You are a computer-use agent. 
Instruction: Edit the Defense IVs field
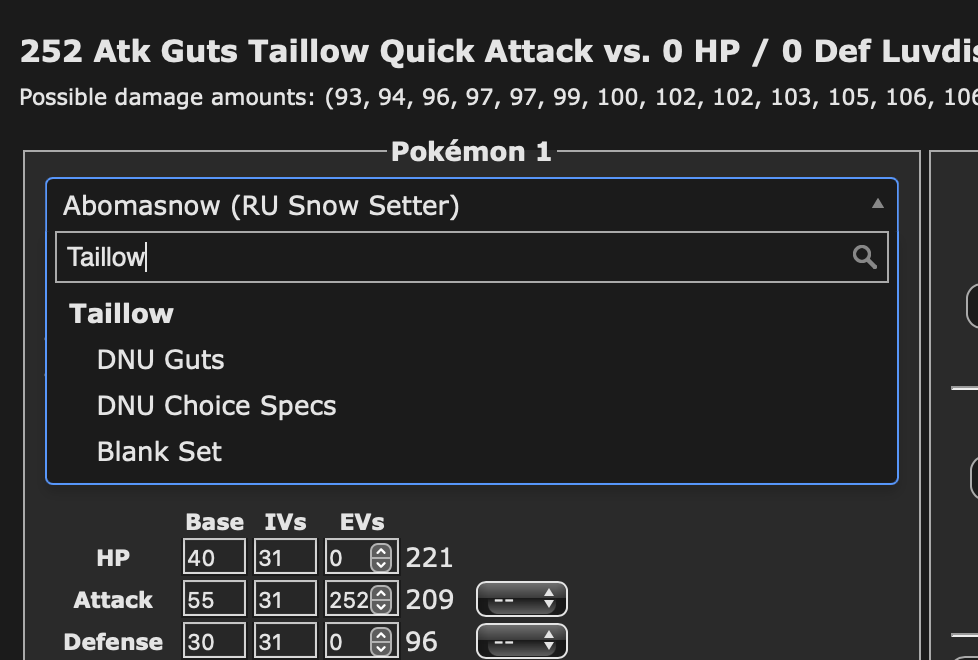285,641
